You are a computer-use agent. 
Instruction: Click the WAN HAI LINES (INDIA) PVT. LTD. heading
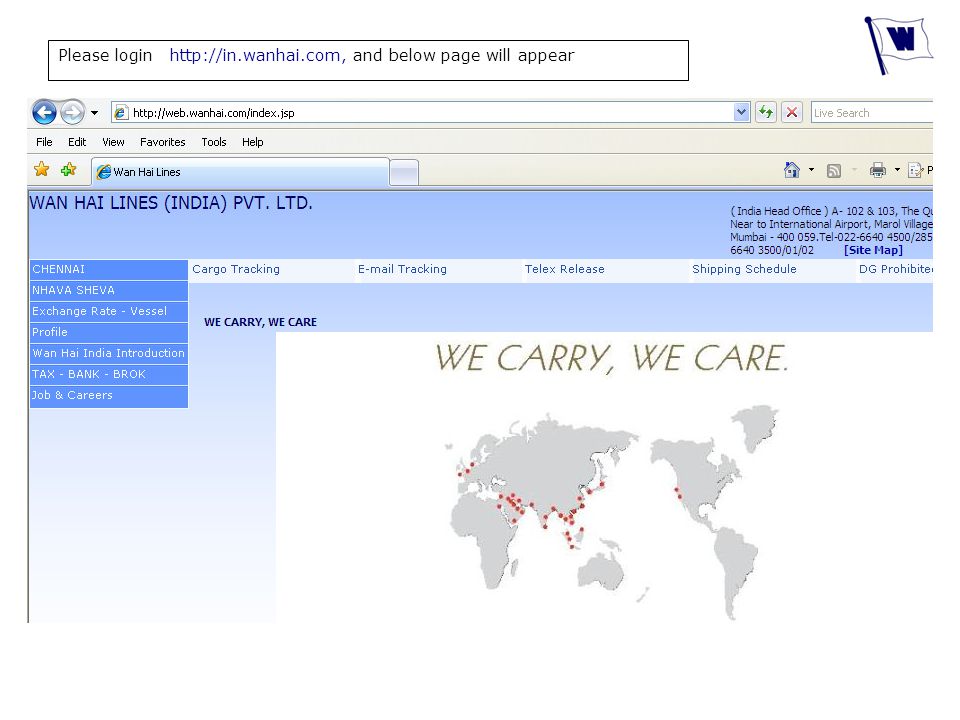click(x=171, y=203)
